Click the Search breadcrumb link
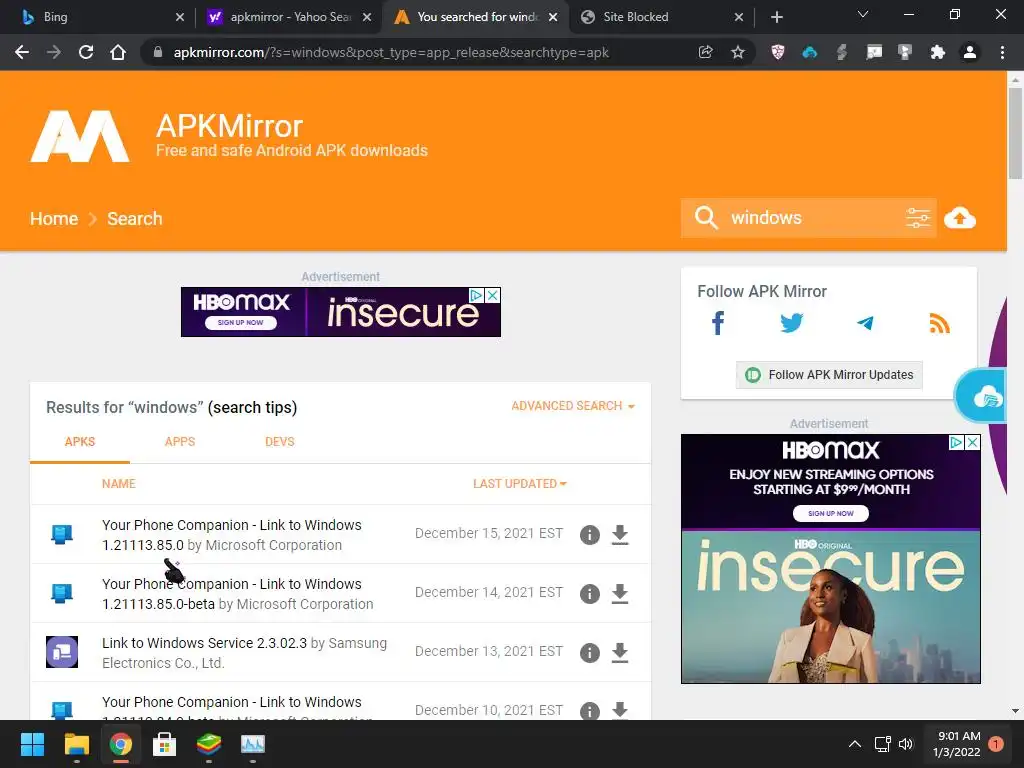1024x768 pixels. click(x=135, y=218)
